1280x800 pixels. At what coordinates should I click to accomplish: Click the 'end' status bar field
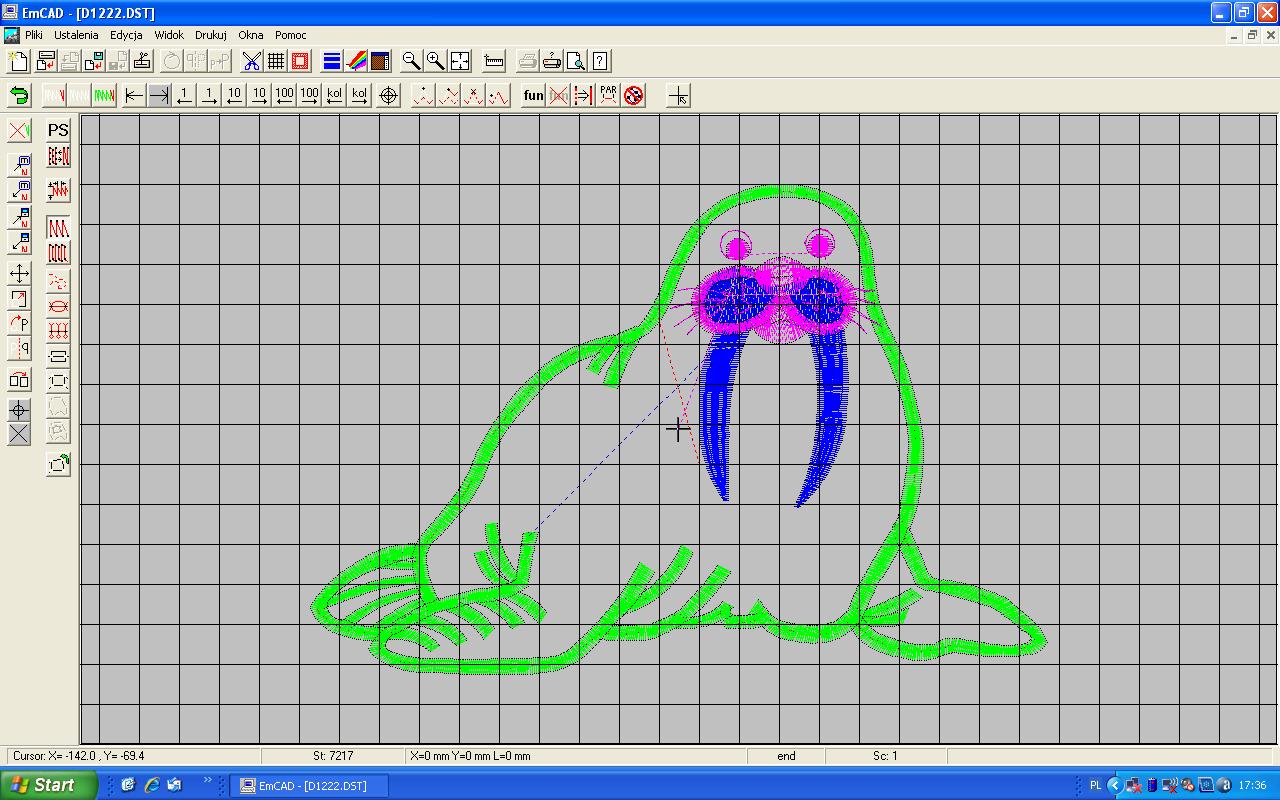tap(786, 756)
